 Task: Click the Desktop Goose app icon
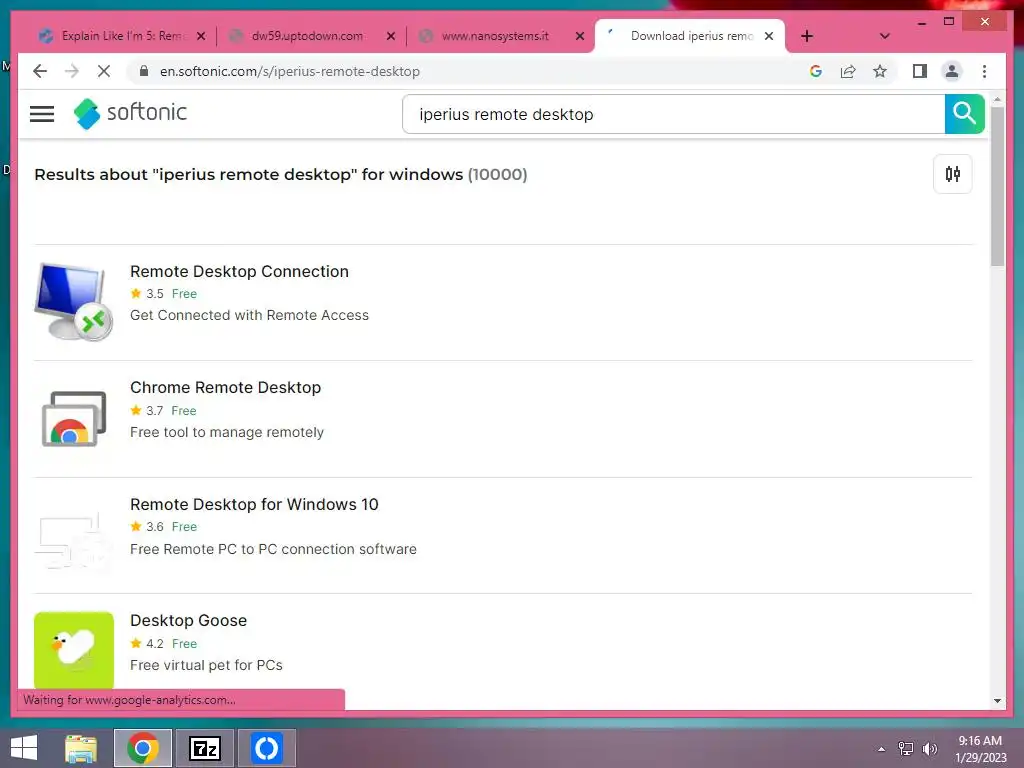click(x=74, y=650)
